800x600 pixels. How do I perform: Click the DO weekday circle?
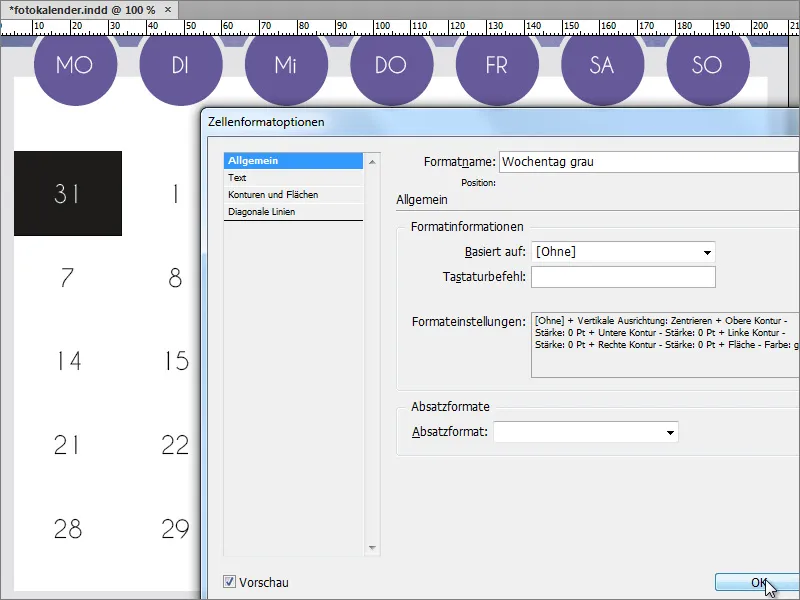(391, 65)
